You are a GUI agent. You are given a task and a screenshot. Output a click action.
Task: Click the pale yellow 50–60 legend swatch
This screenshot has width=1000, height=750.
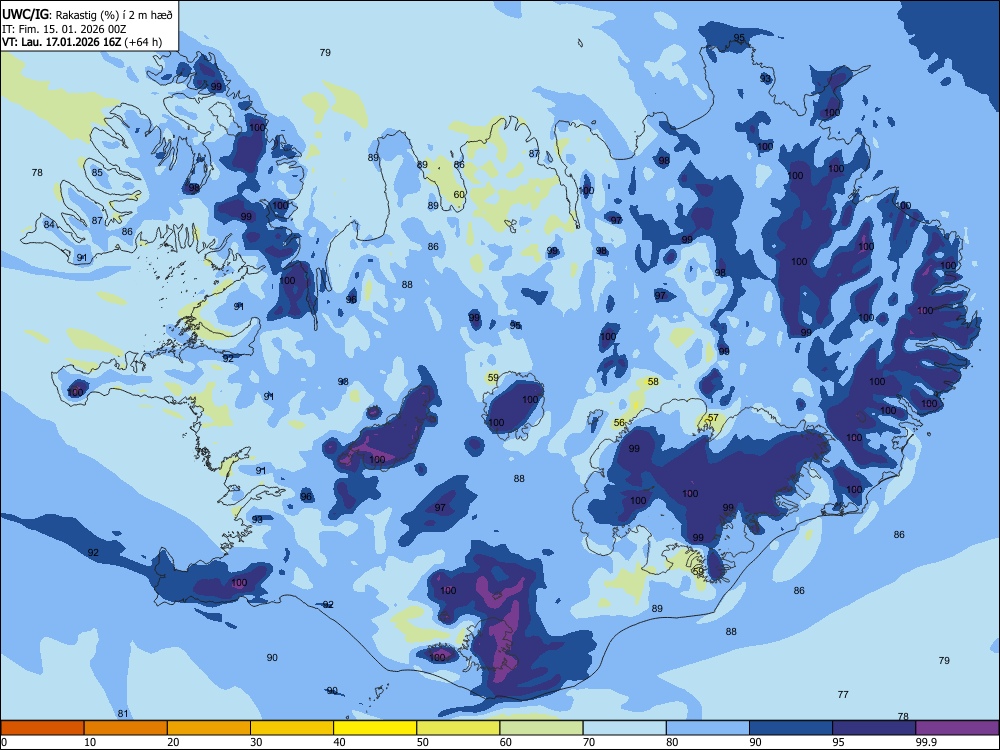click(x=458, y=728)
